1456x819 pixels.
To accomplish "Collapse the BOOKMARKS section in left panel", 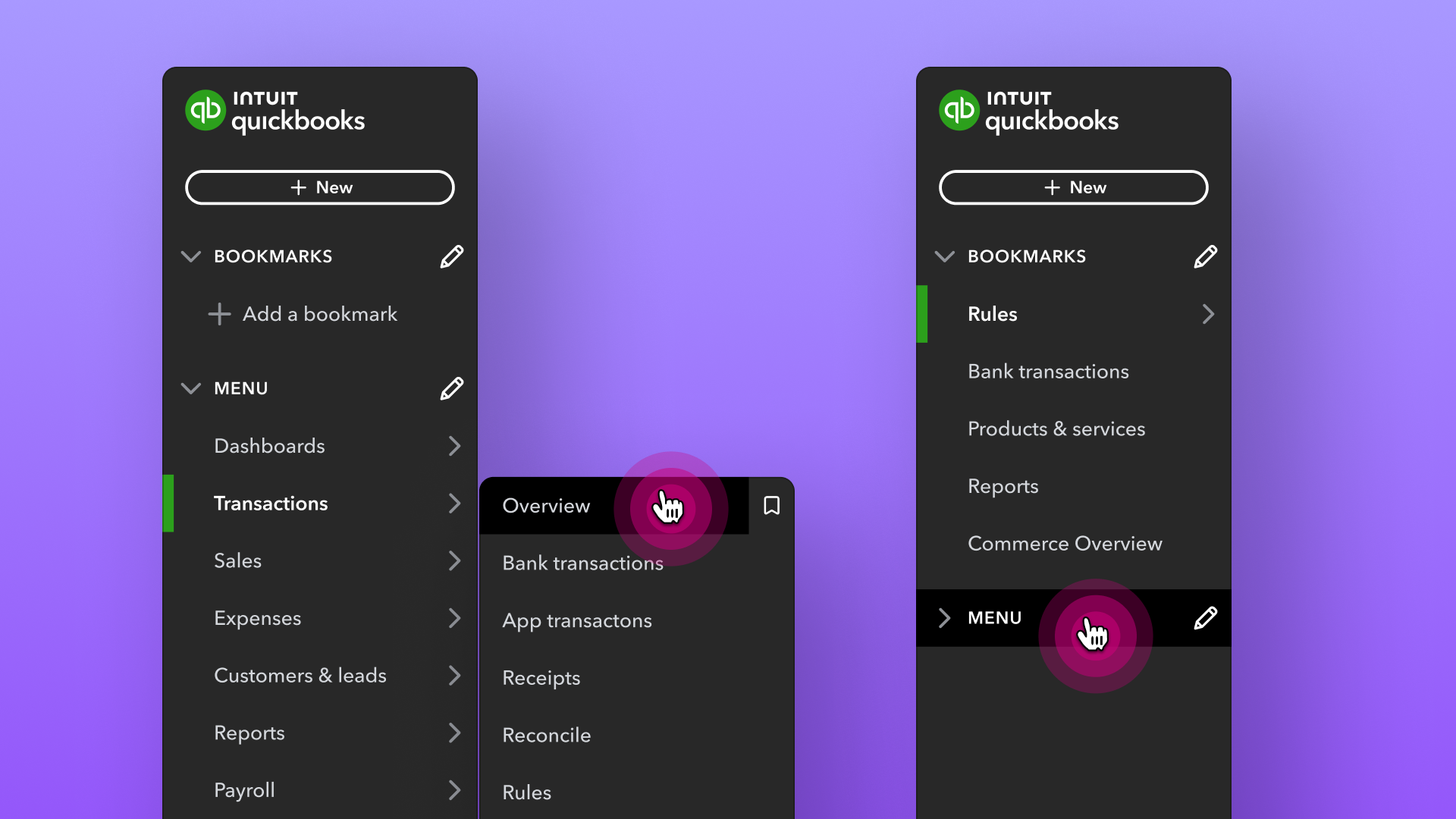I will click(191, 256).
